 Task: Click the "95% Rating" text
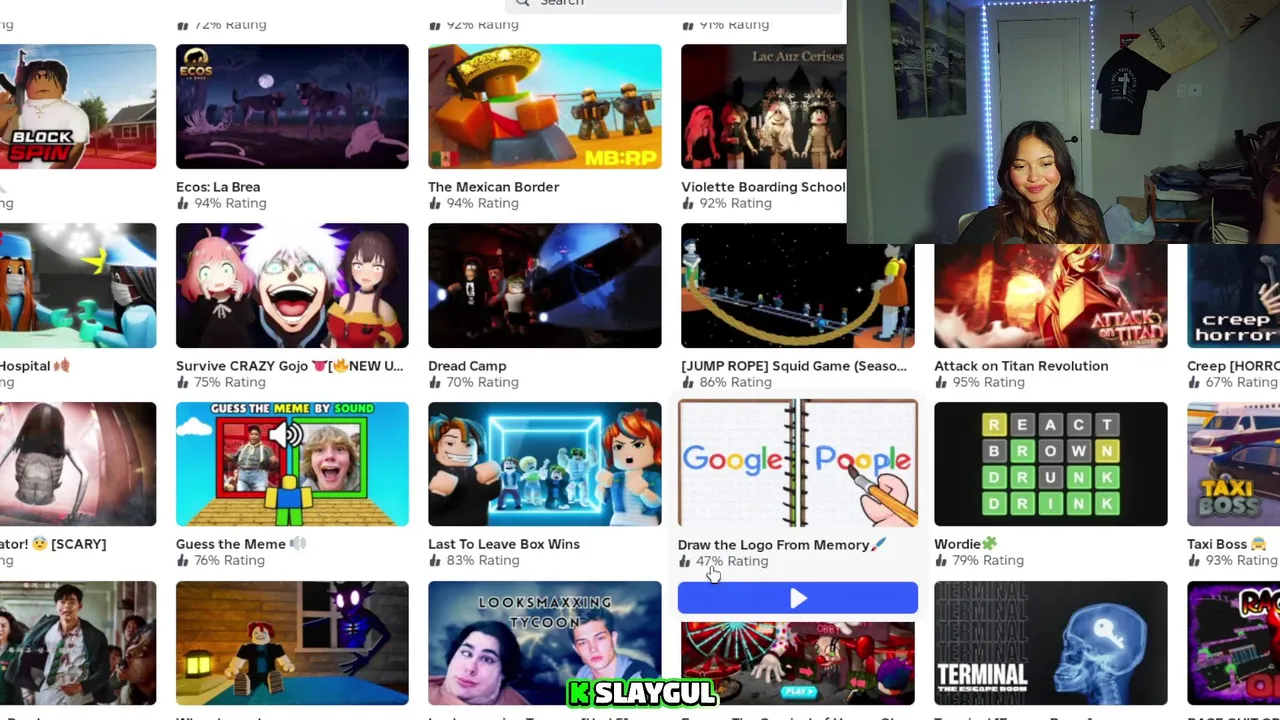tap(988, 382)
